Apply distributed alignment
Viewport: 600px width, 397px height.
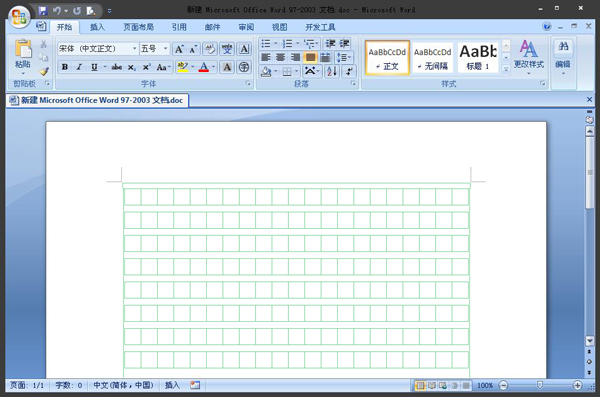[x=325, y=57]
